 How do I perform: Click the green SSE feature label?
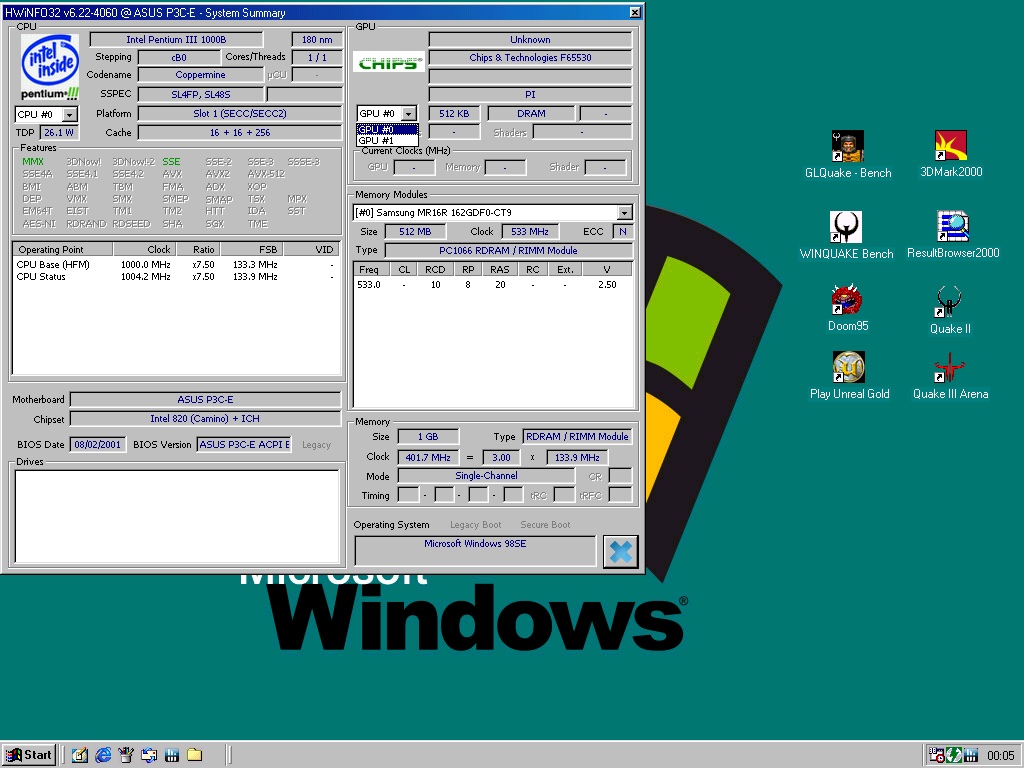click(x=171, y=162)
